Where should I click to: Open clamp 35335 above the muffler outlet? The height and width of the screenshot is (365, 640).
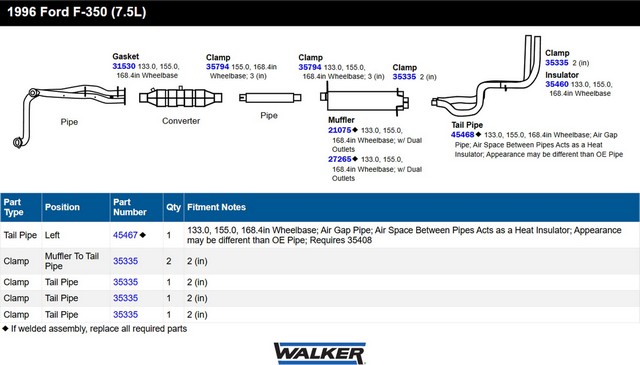(404, 77)
